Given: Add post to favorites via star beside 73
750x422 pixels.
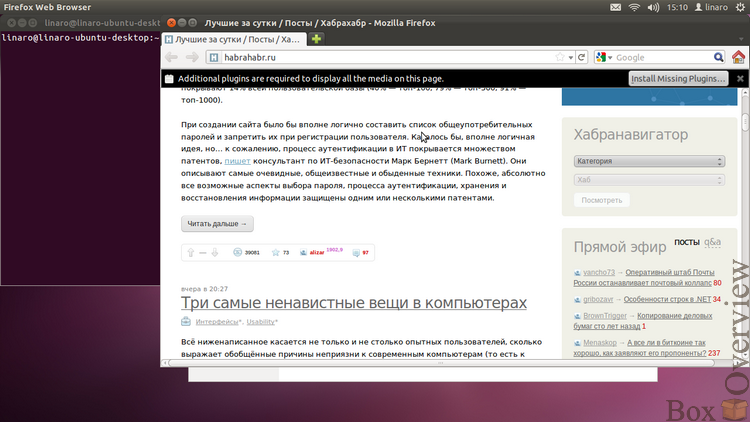Looking at the screenshot, I should pos(276,252).
